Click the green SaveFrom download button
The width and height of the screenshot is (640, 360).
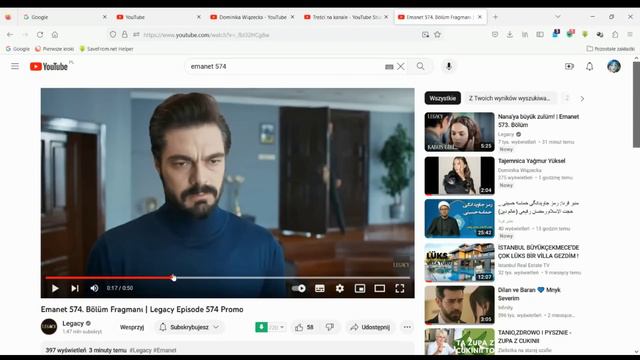[x=262, y=327]
